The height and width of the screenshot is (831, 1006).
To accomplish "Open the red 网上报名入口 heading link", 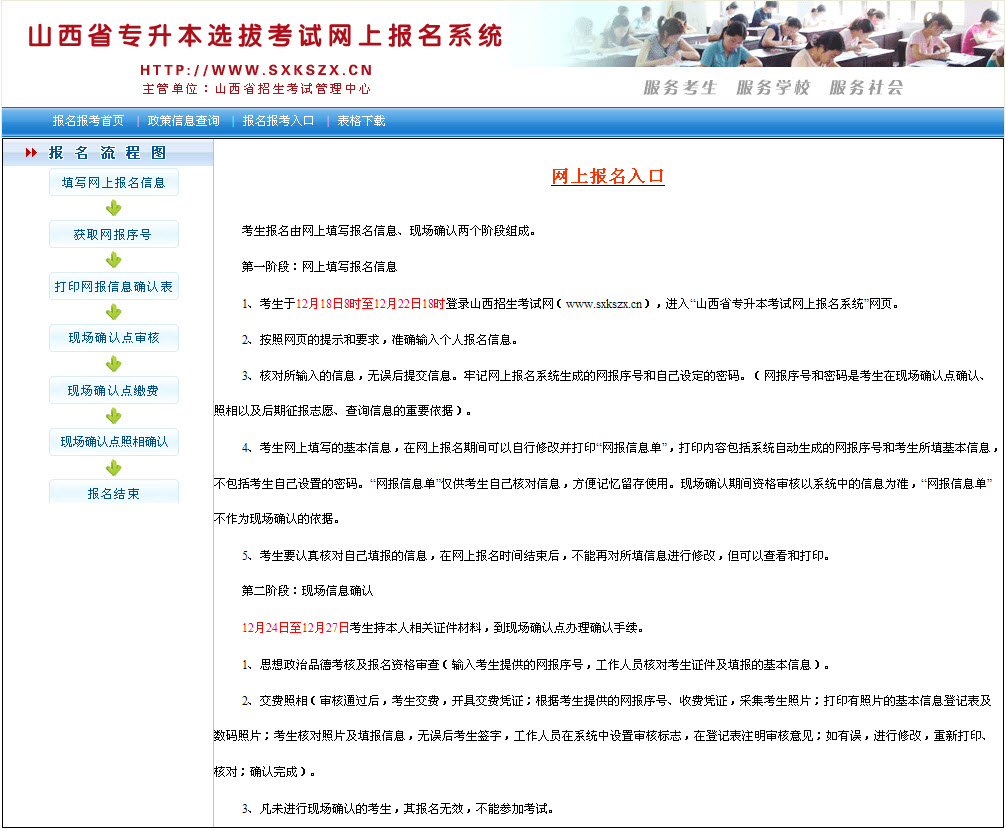I will (608, 177).
